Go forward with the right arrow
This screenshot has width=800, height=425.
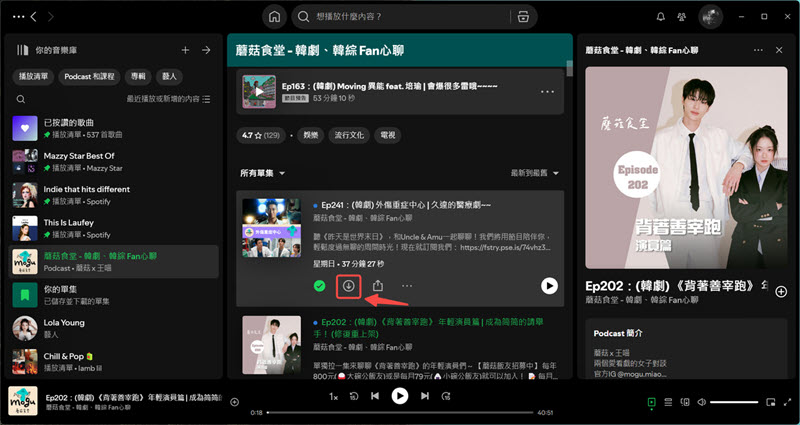(x=51, y=17)
